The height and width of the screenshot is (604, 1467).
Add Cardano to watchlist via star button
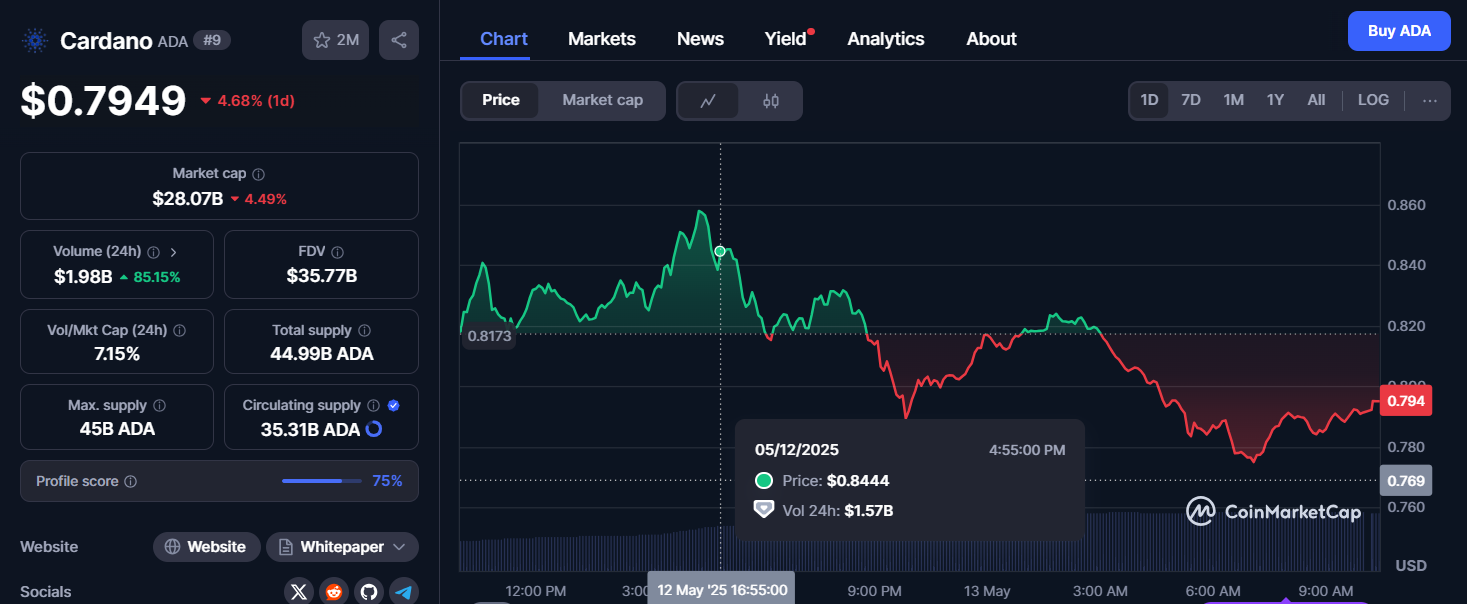click(x=335, y=40)
